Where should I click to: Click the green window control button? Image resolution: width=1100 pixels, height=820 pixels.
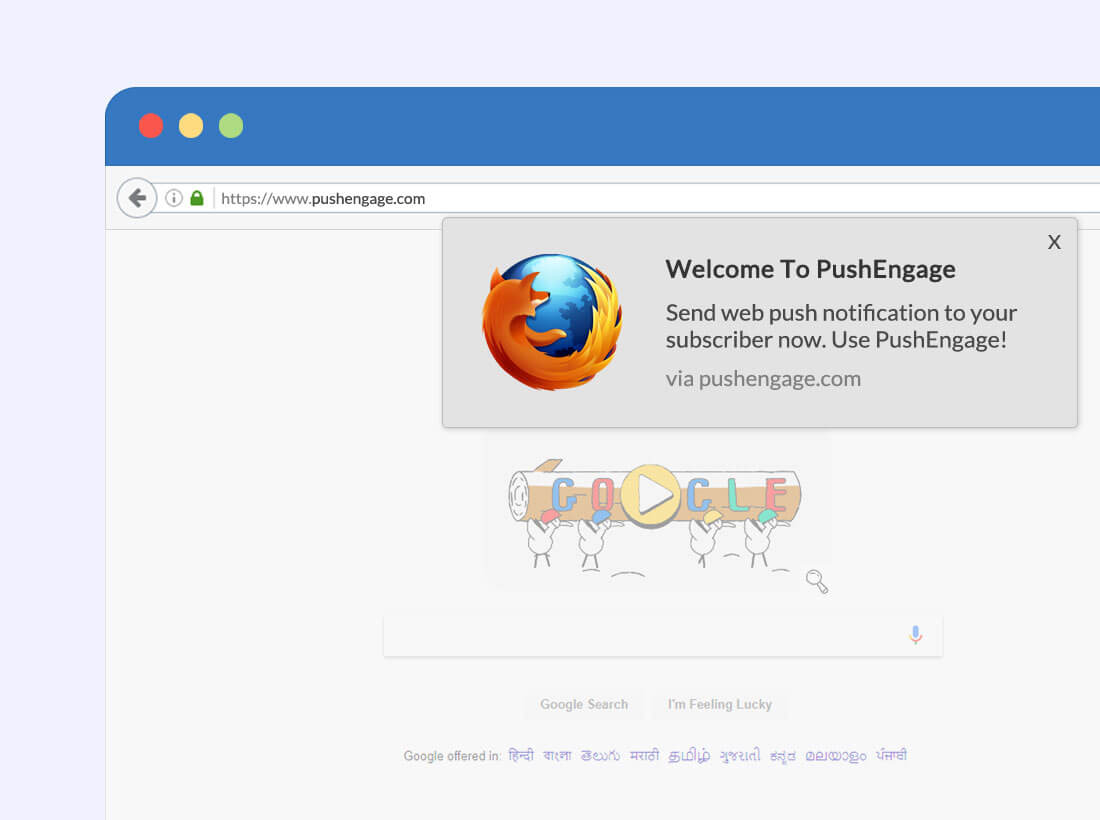pyautogui.click(x=231, y=125)
